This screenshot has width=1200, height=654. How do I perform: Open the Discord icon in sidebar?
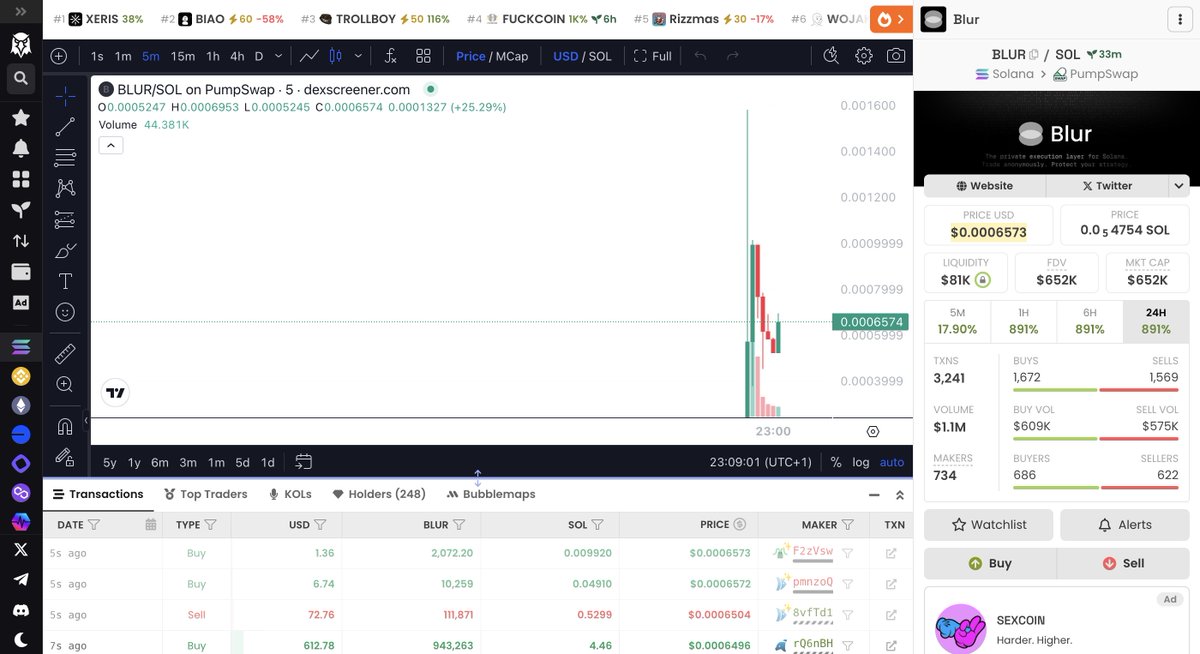pyautogui.click(x=20, y=609)
